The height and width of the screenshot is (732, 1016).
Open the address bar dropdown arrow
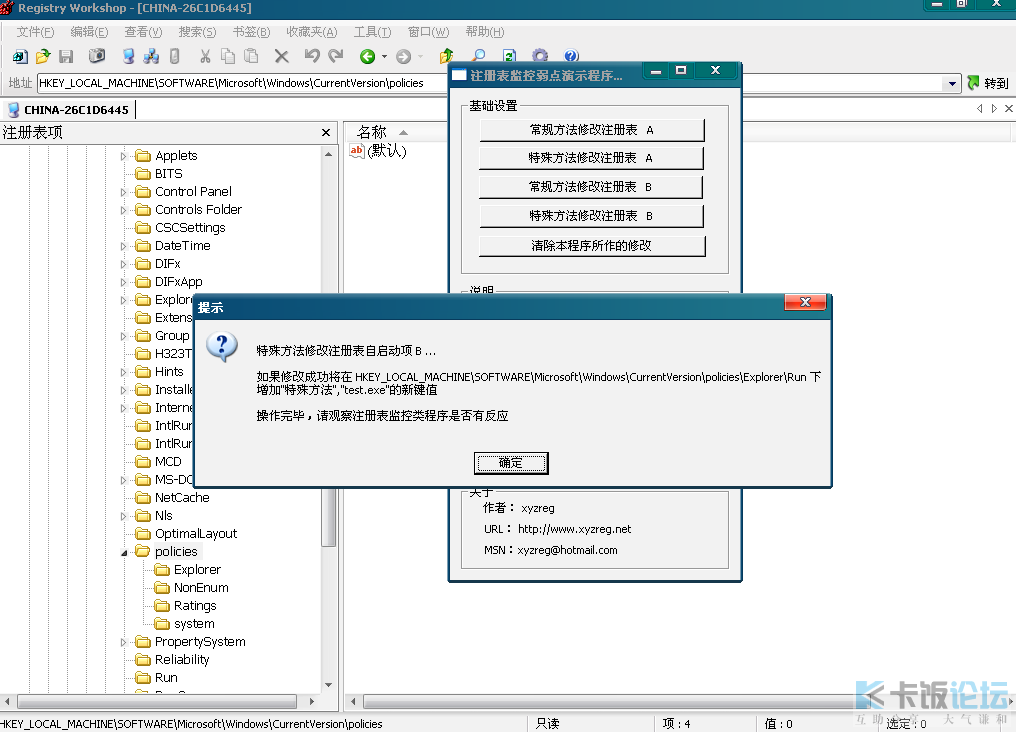pyautogui.click(x=952, y=84)
